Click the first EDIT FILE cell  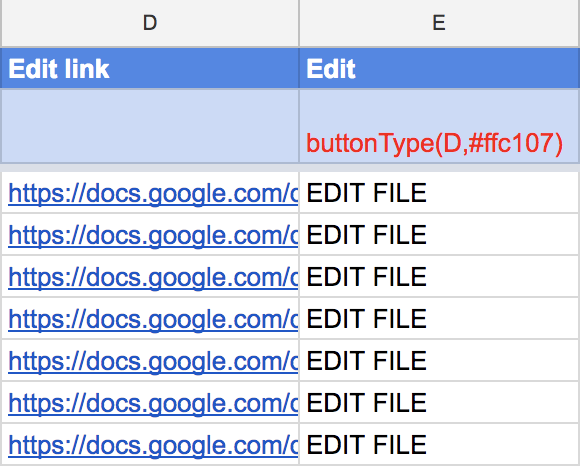pyautogui.click(x=439, y=193)
